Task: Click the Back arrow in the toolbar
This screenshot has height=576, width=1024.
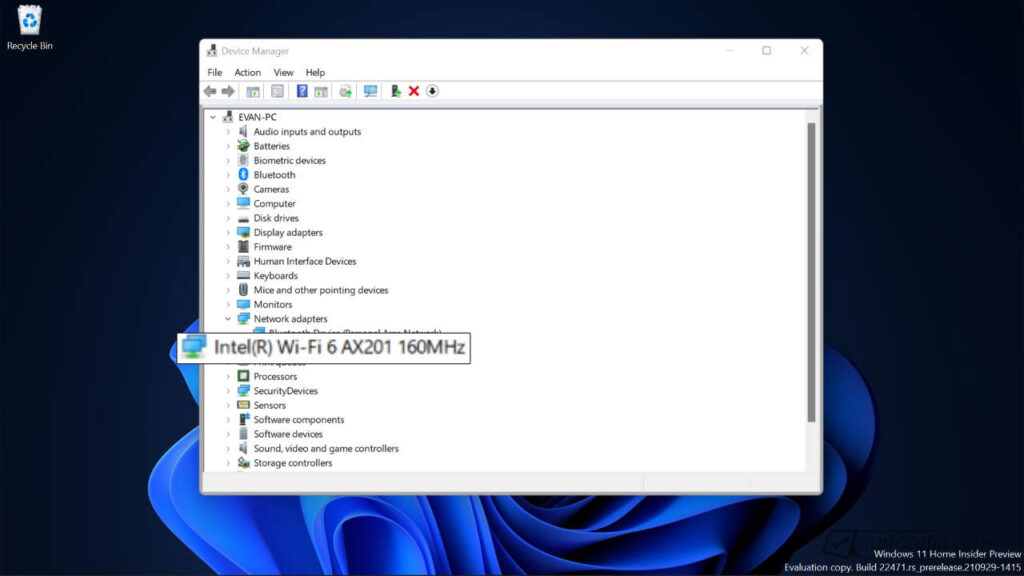Action: pos(210,91)
